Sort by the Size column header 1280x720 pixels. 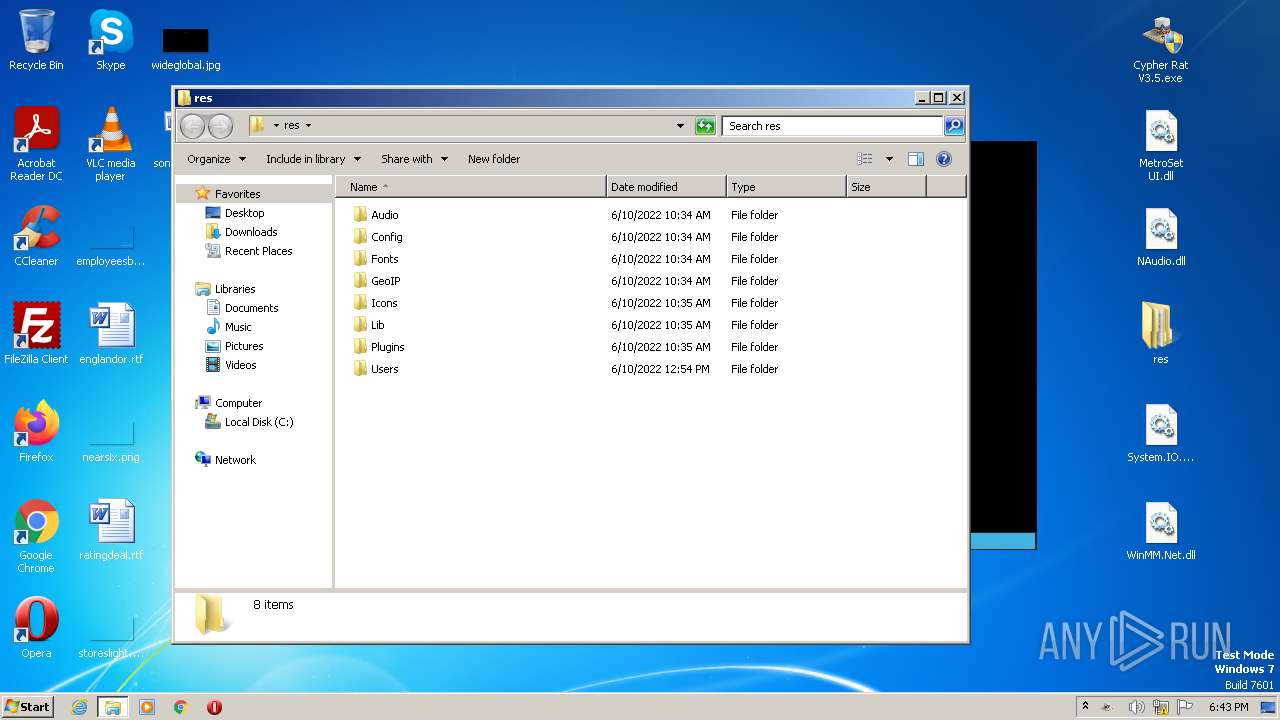click(886, 187)
